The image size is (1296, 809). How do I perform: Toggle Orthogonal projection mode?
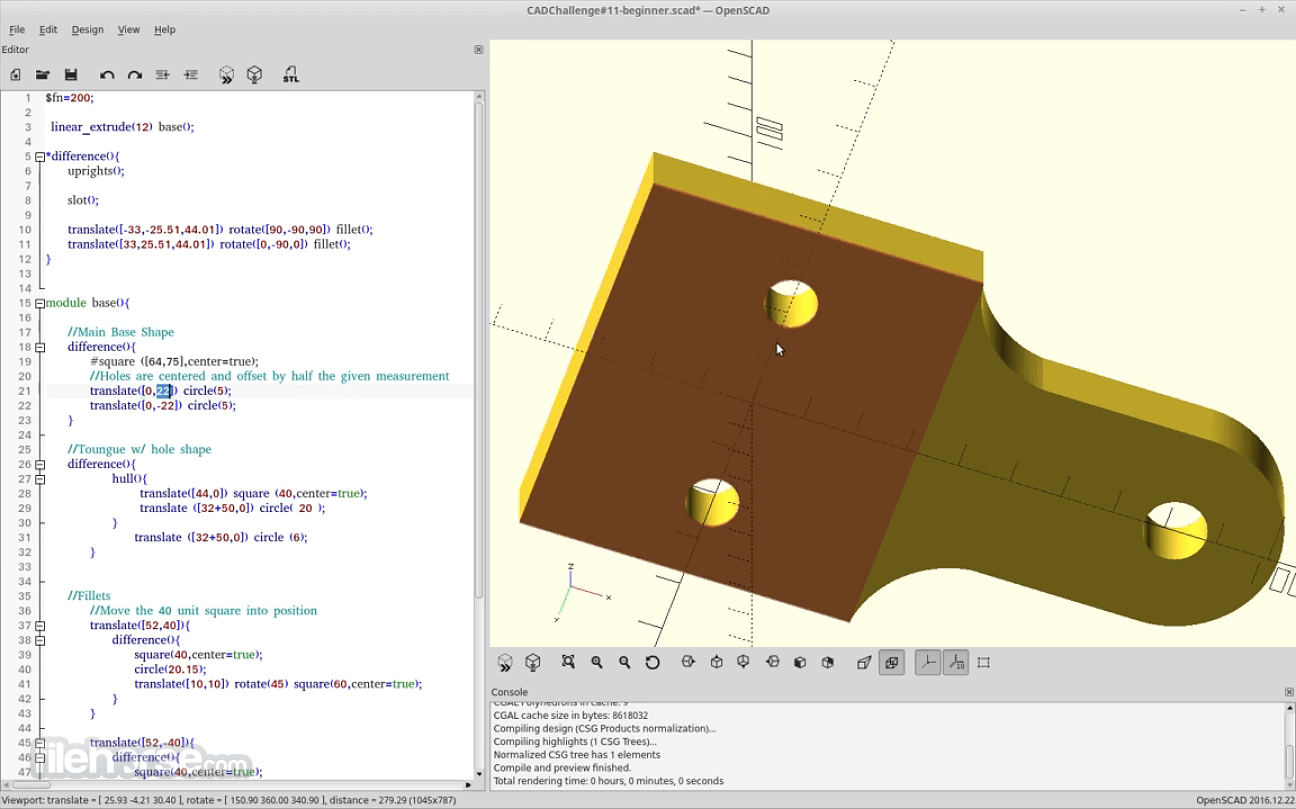[892, 662]
